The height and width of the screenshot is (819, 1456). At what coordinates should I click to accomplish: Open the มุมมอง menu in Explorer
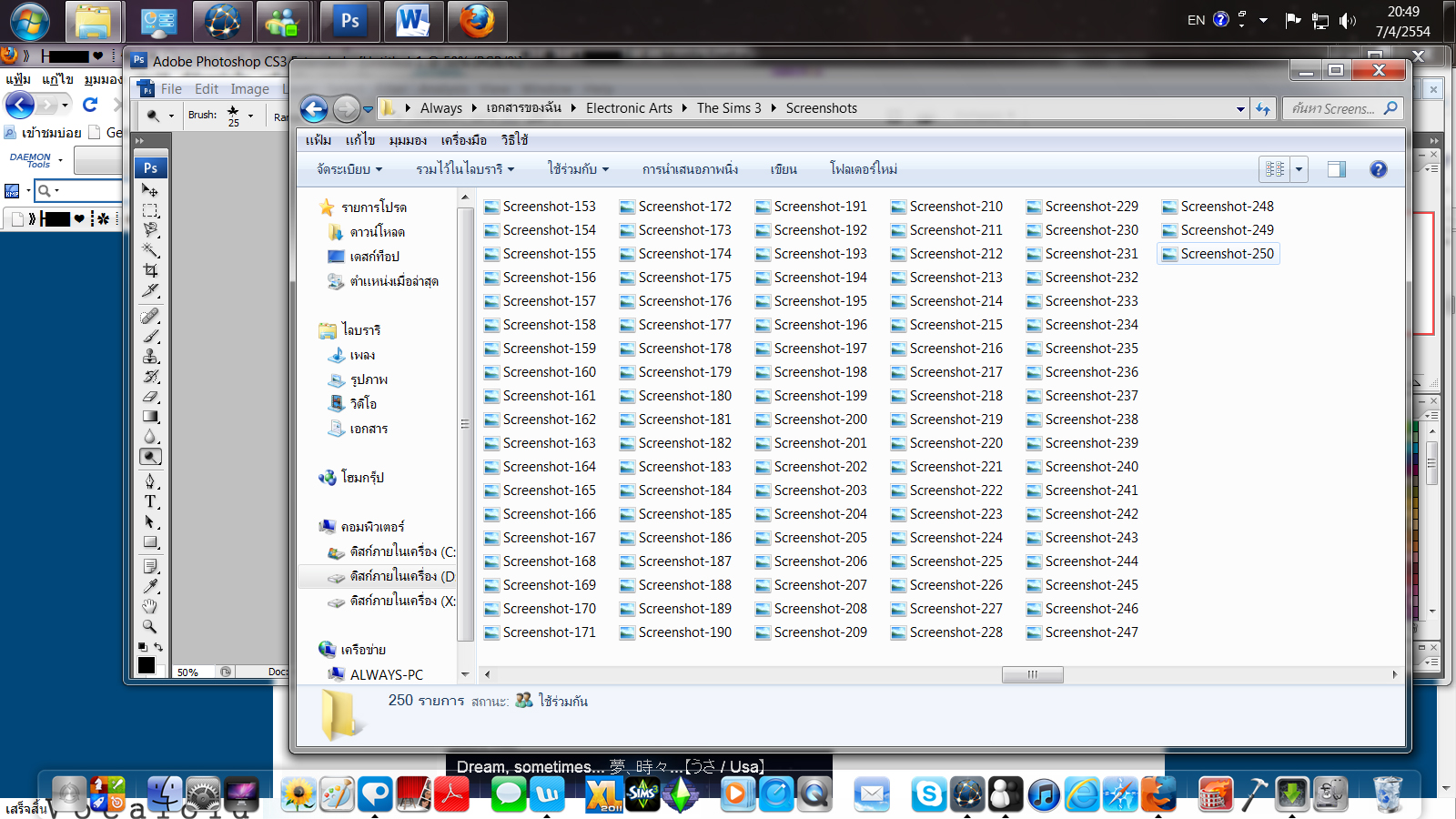pyautogui.click(x=408, y=140)
